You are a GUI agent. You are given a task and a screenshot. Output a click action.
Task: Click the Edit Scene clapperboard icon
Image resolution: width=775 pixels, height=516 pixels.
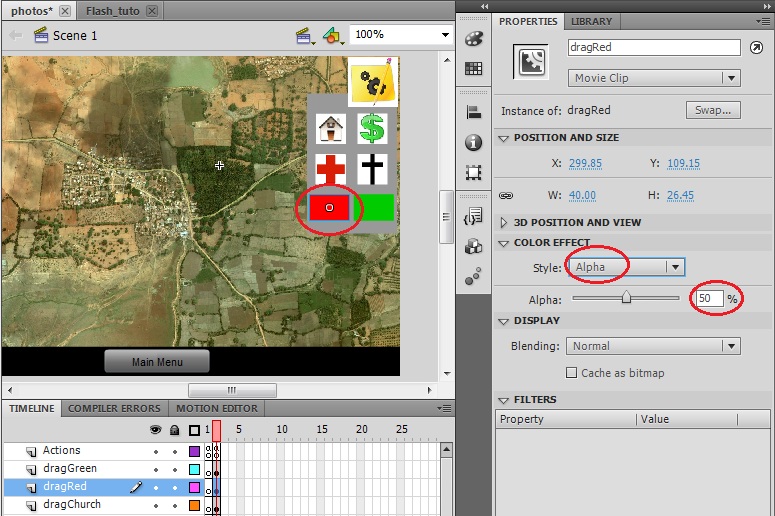point(305,36)
